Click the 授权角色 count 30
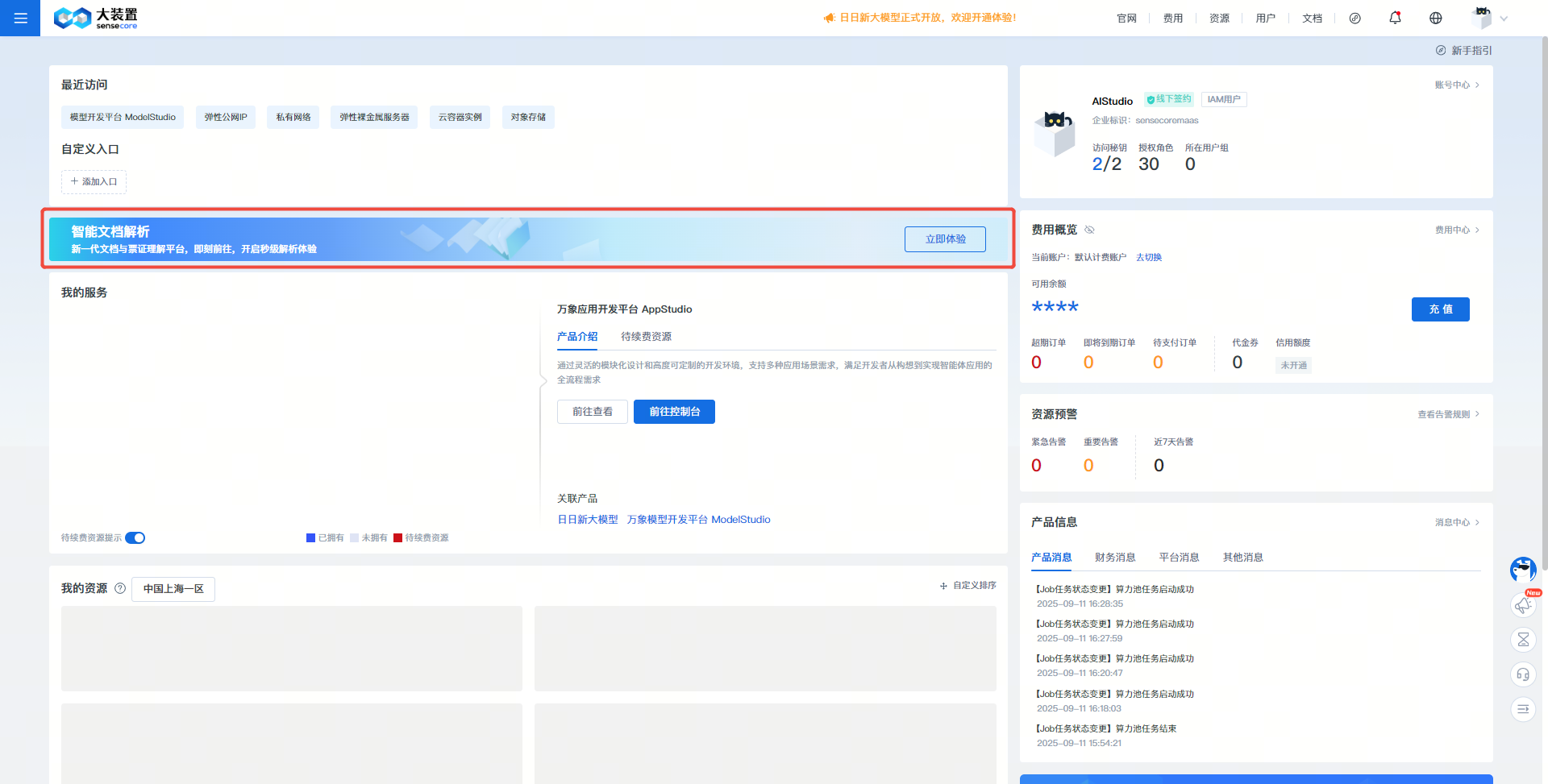Screen dimensions: 1548x784 point(1149,164)
